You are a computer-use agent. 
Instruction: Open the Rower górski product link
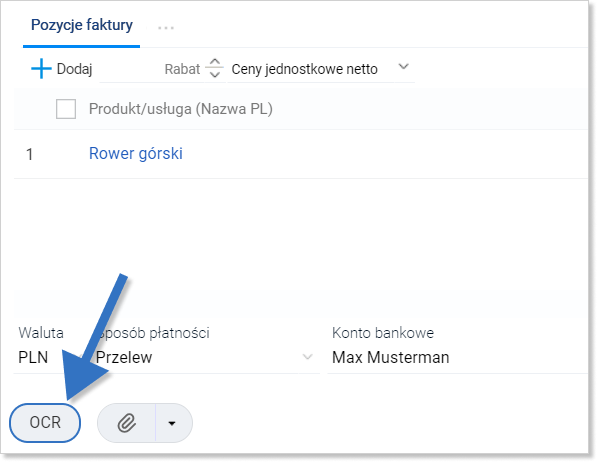pyautogui.click(x=136, y=153)
